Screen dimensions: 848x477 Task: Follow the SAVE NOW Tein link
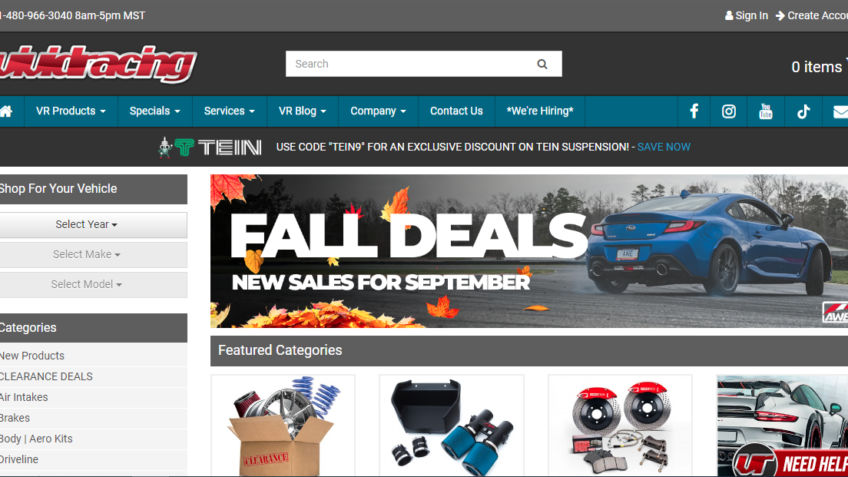click(664, 147)
